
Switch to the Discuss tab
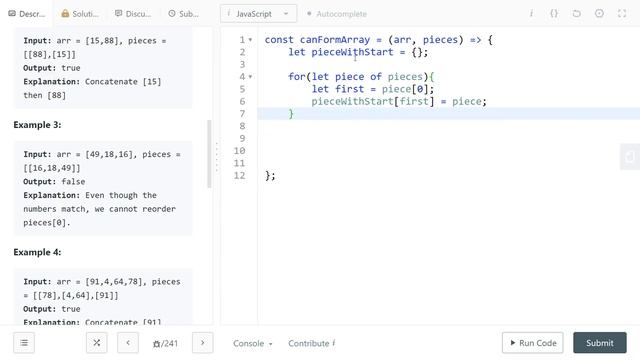133,14
